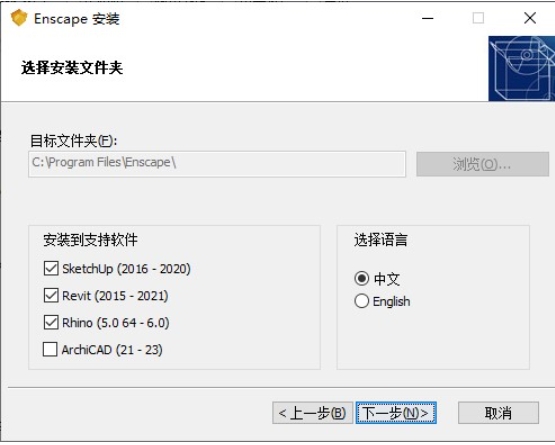Click the 下一步(N) next button
555x445 pixels.
[396, 413]
